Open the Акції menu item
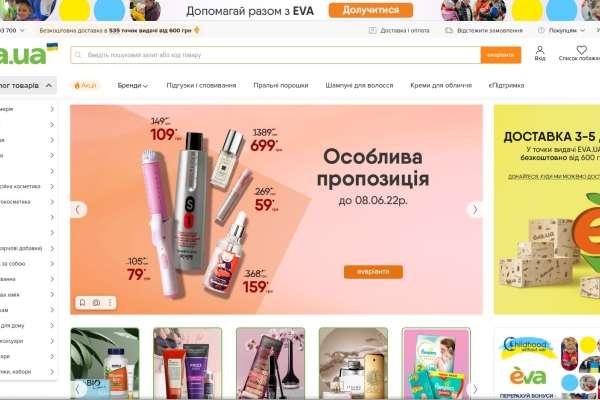 [85, 85]
